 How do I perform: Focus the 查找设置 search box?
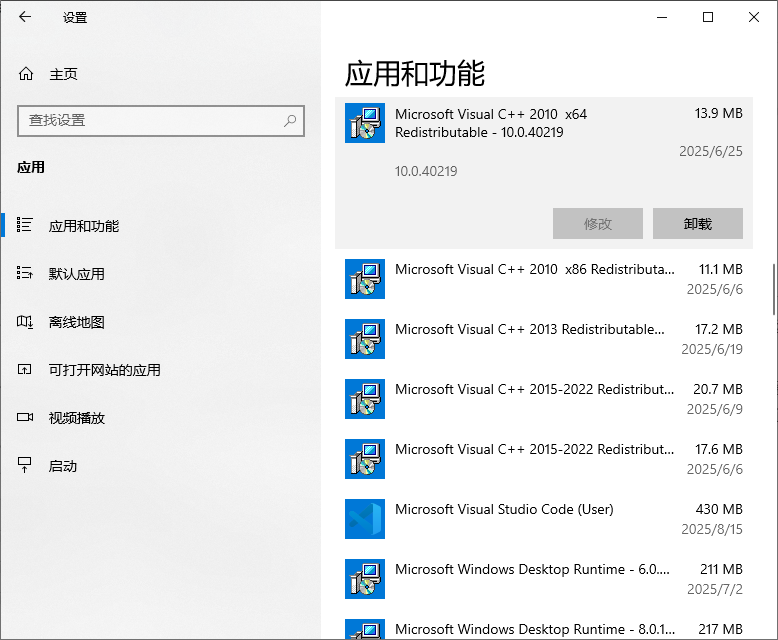161,121
